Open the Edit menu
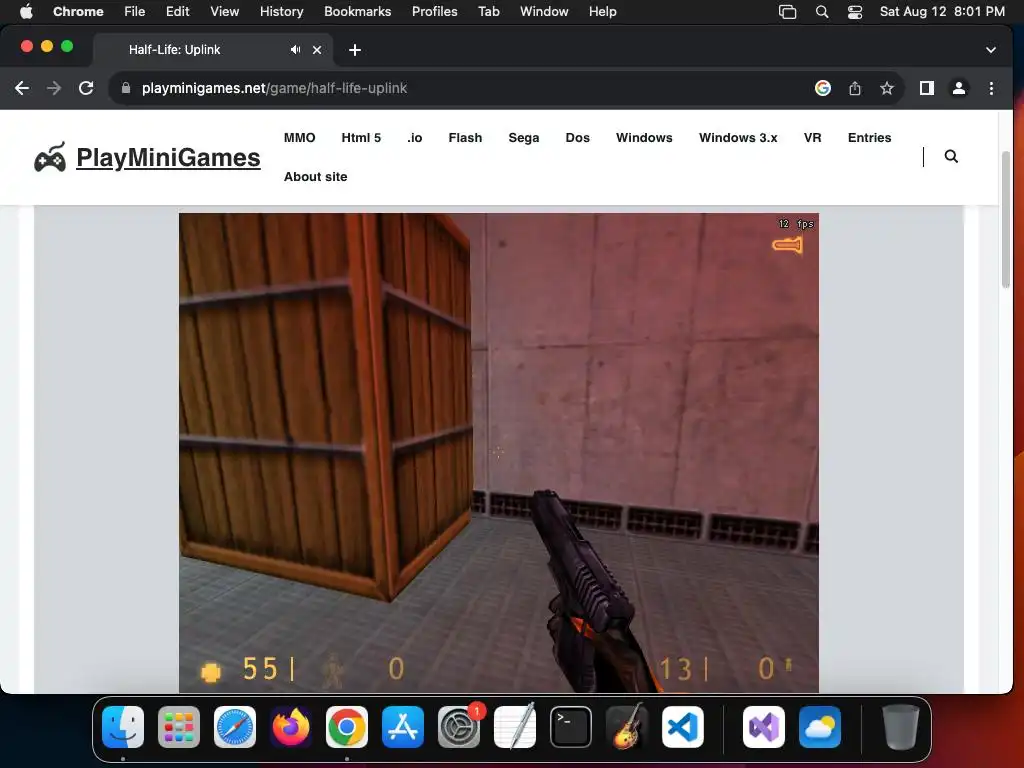 (177, 12)
